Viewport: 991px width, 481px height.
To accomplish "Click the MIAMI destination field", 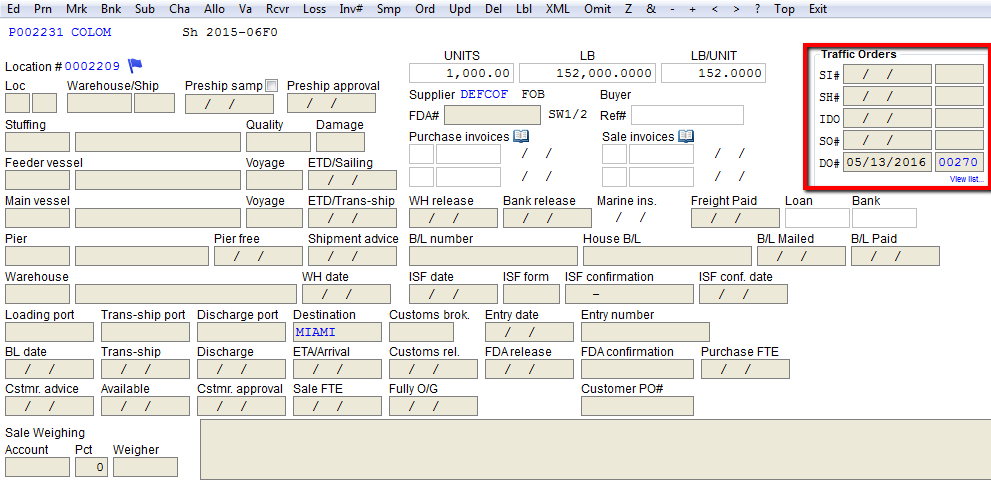I will pyautogui.click(x=337, y=332).
